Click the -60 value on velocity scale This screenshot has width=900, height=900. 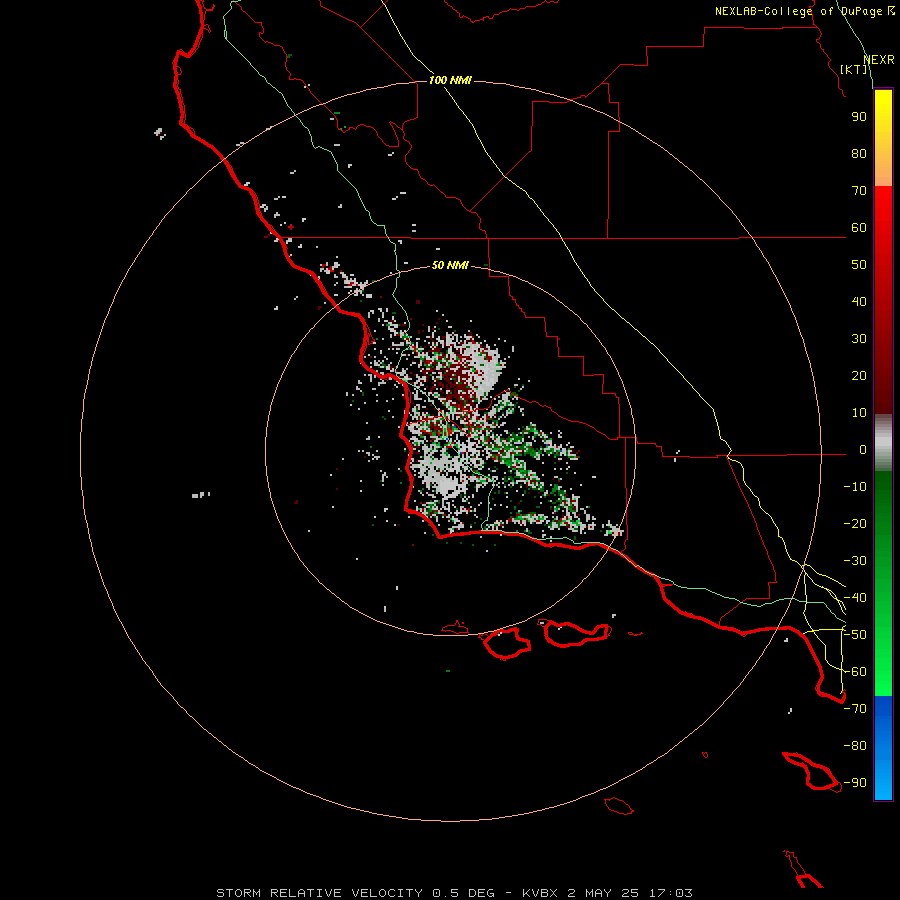(855, 672)
